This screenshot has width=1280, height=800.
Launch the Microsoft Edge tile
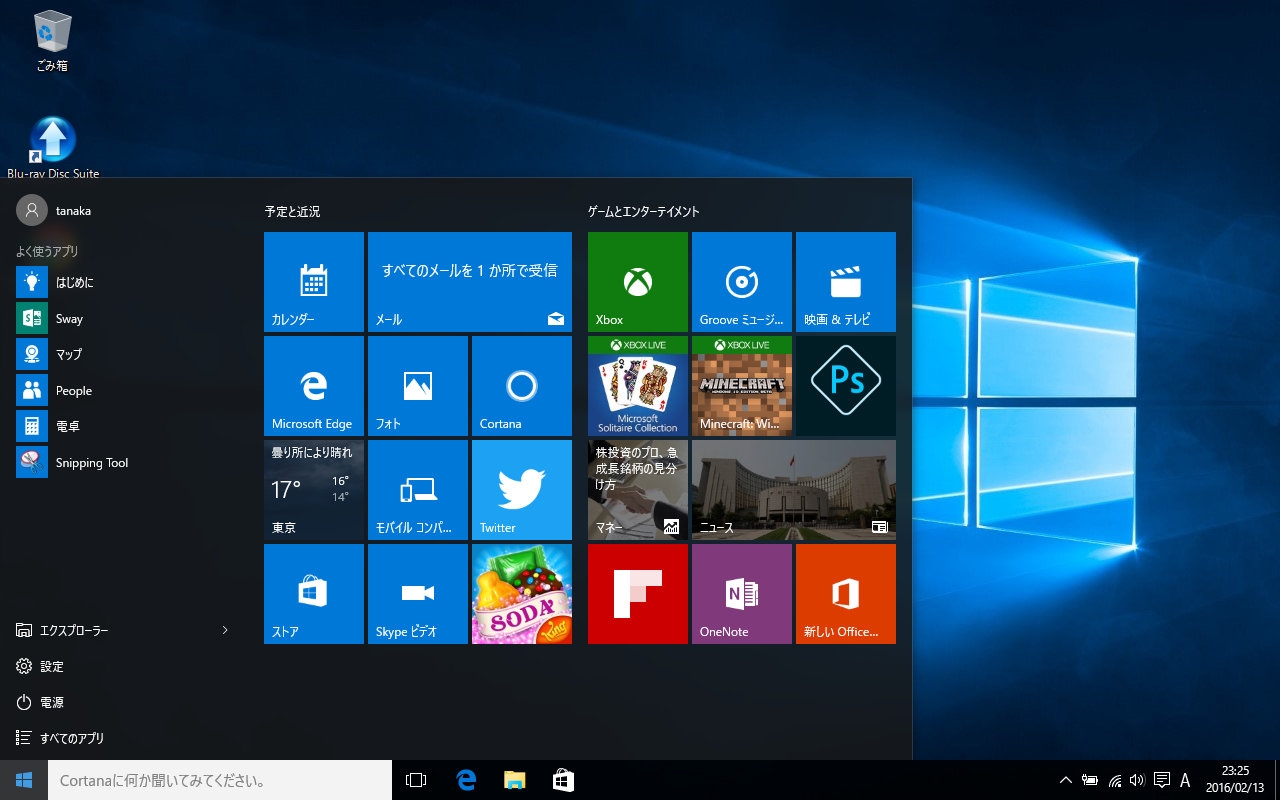click(314, 386)
